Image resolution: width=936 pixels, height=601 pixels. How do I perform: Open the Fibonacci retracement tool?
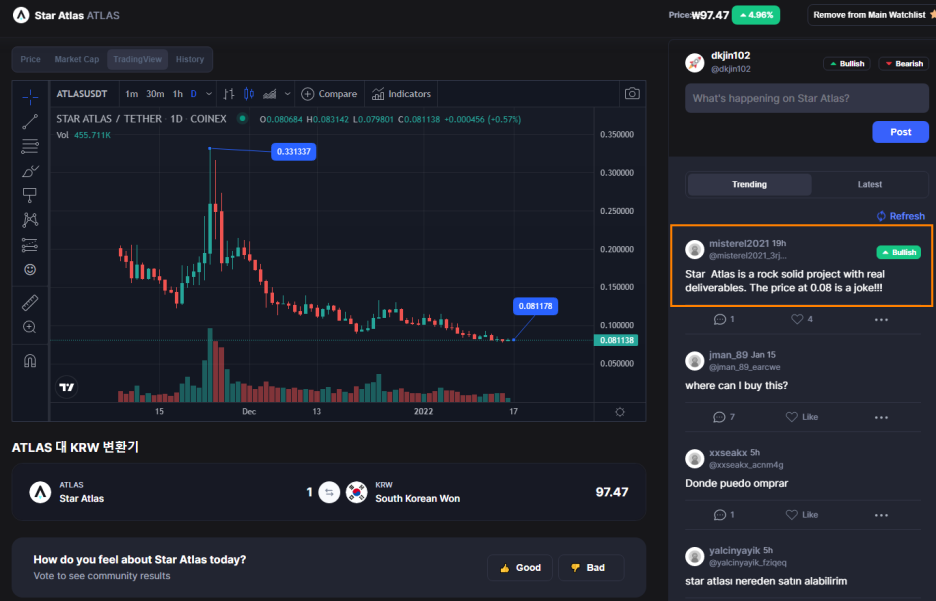pos(30,146)
